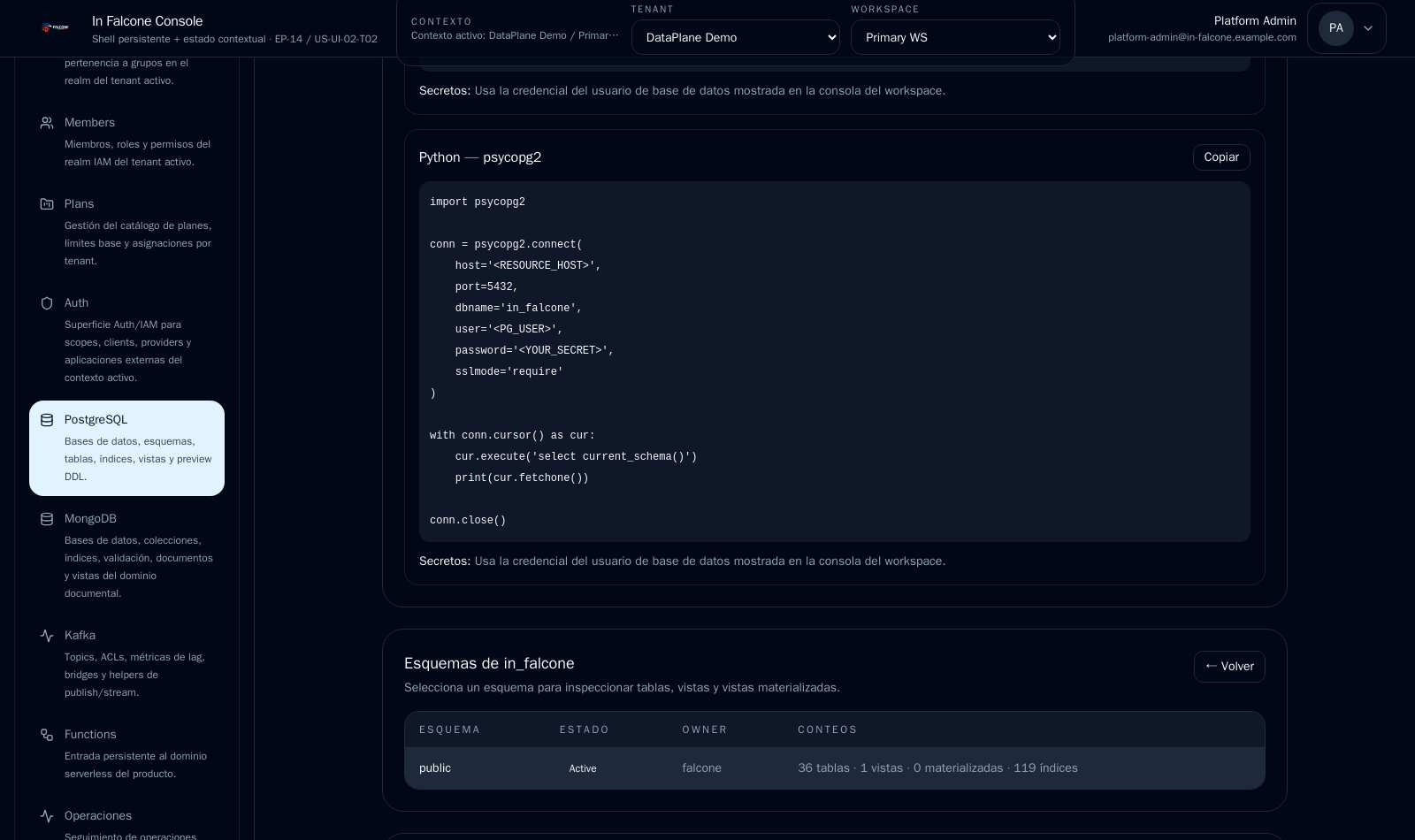Click the OWNER column header
The height and width of the screenshot is (840, 1415).
[x=705, y=729]
